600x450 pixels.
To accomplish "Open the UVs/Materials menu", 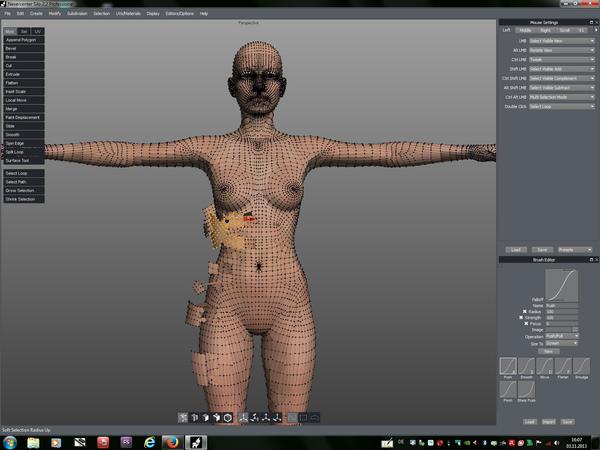I will (x=128, y=13).
